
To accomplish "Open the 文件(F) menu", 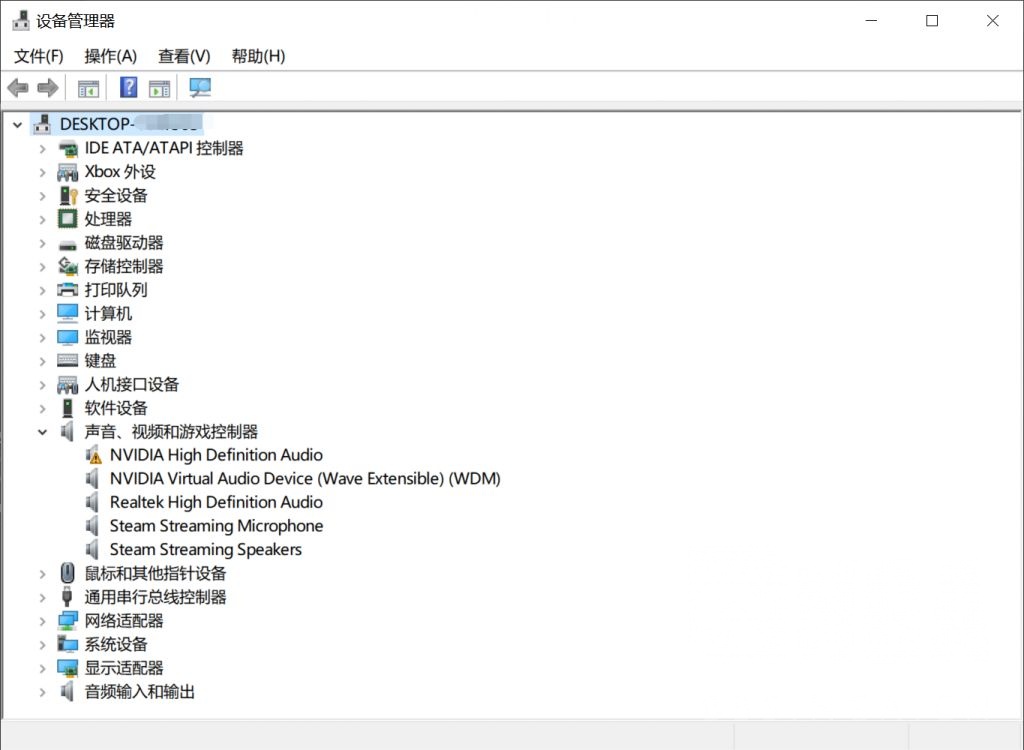I will [38, 56].
